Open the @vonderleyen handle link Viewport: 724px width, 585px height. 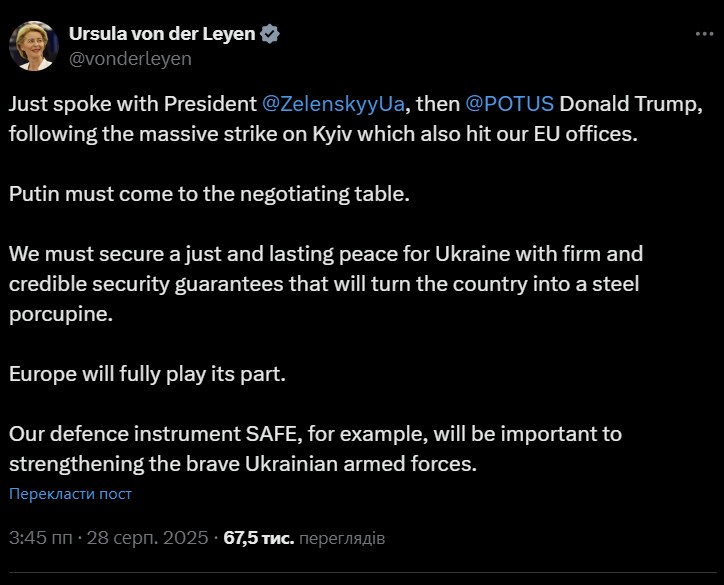click(x=130, y=58)
